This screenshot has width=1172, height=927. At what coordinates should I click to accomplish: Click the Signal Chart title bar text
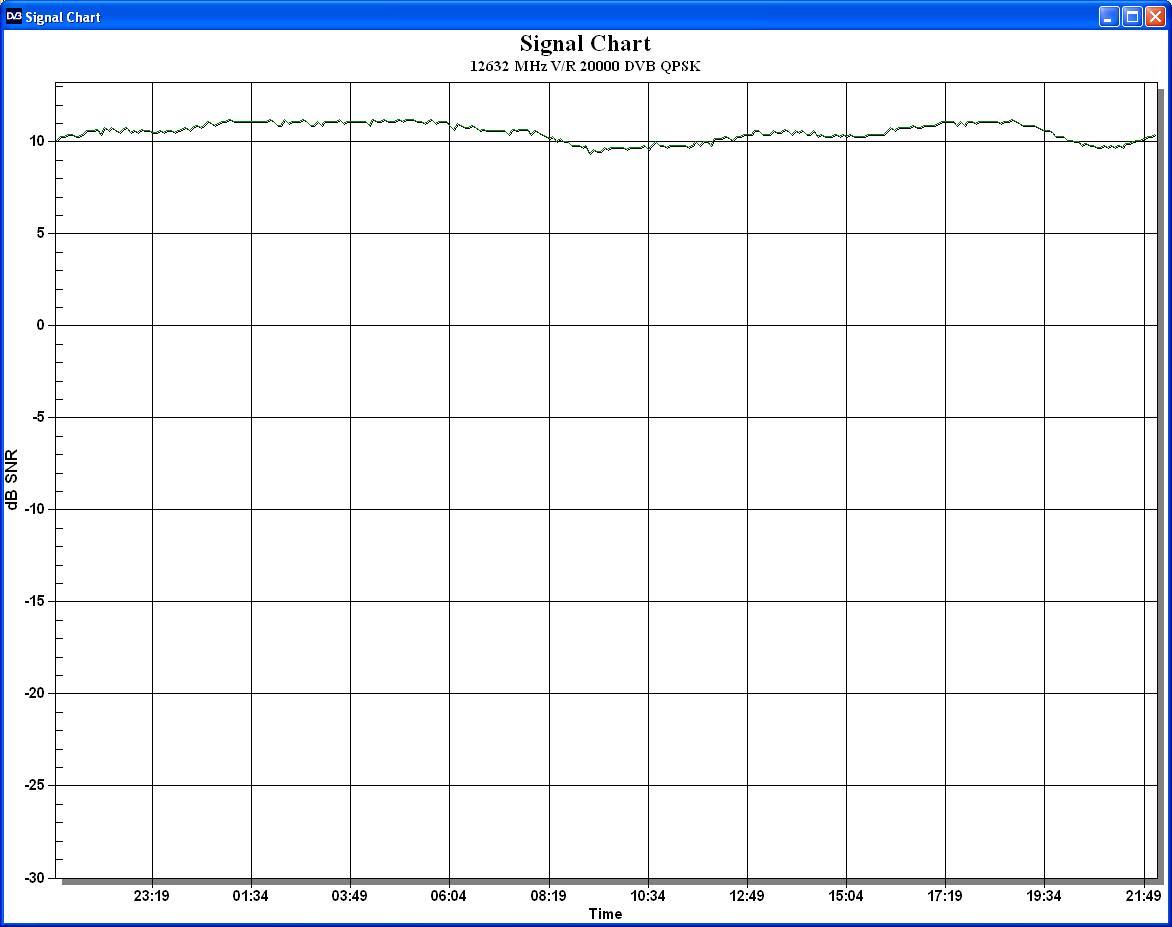(63, 17)
